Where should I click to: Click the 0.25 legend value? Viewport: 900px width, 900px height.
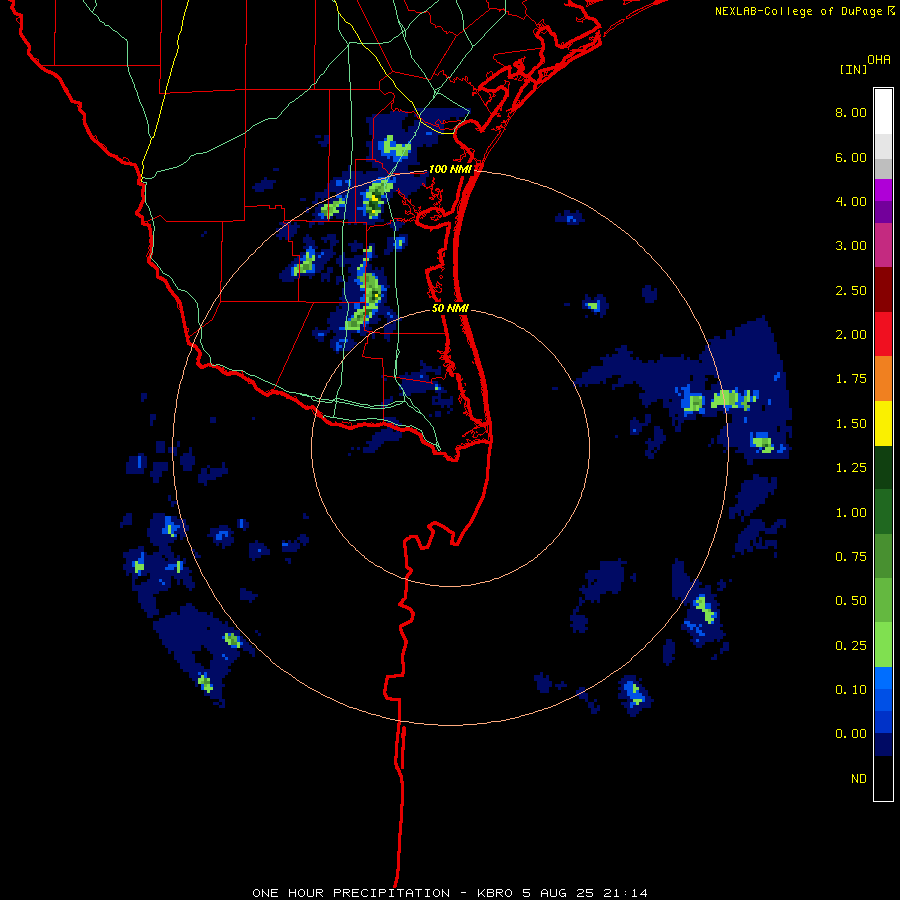point(851,646)
